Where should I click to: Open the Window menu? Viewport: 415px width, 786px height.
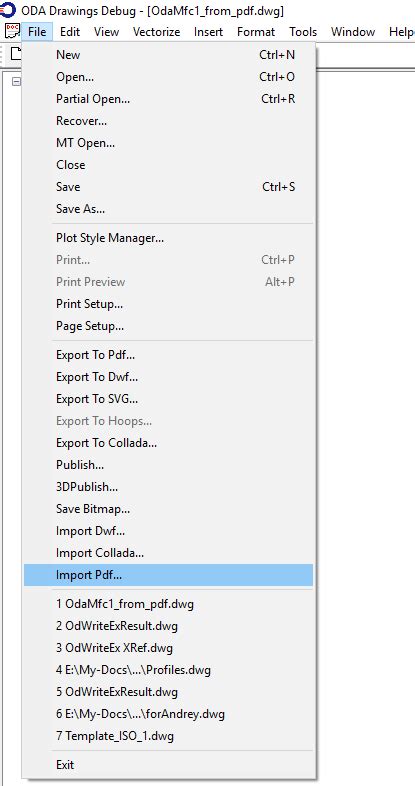pyautogui.click(x=353, y=32)
